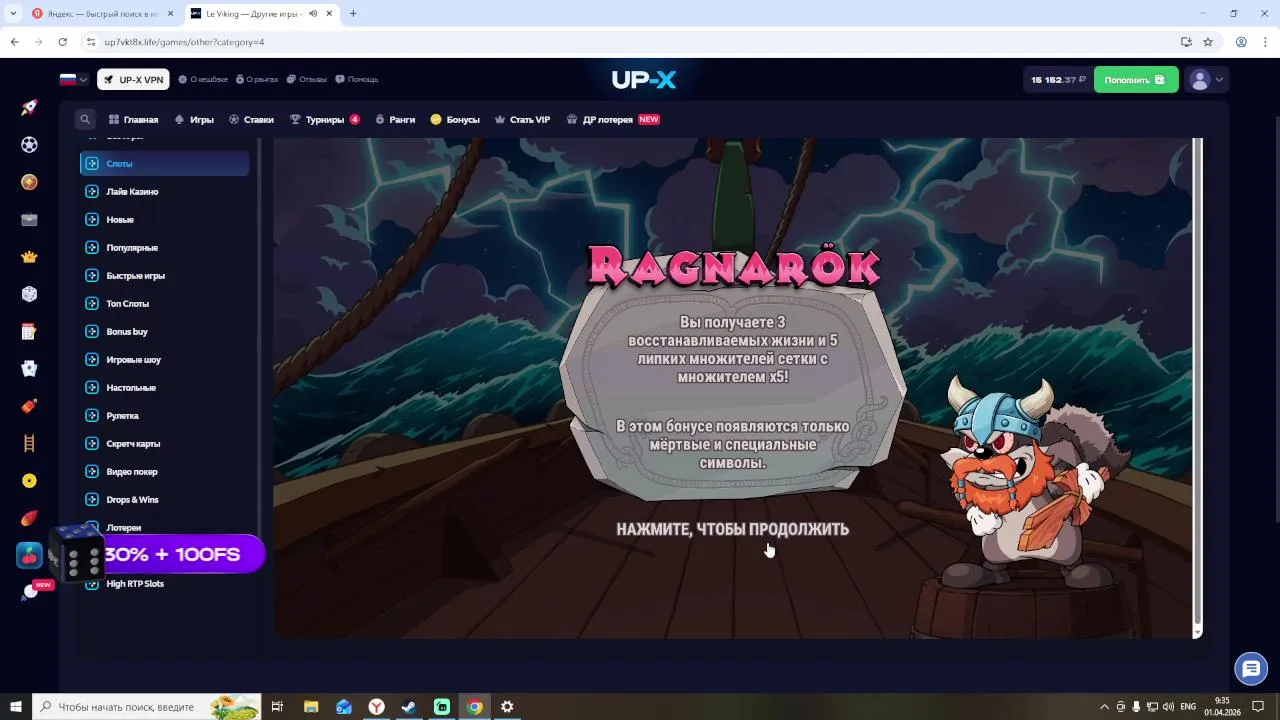
Task: Open the cherries slot icon in sidebar
Action: point(29,555)
